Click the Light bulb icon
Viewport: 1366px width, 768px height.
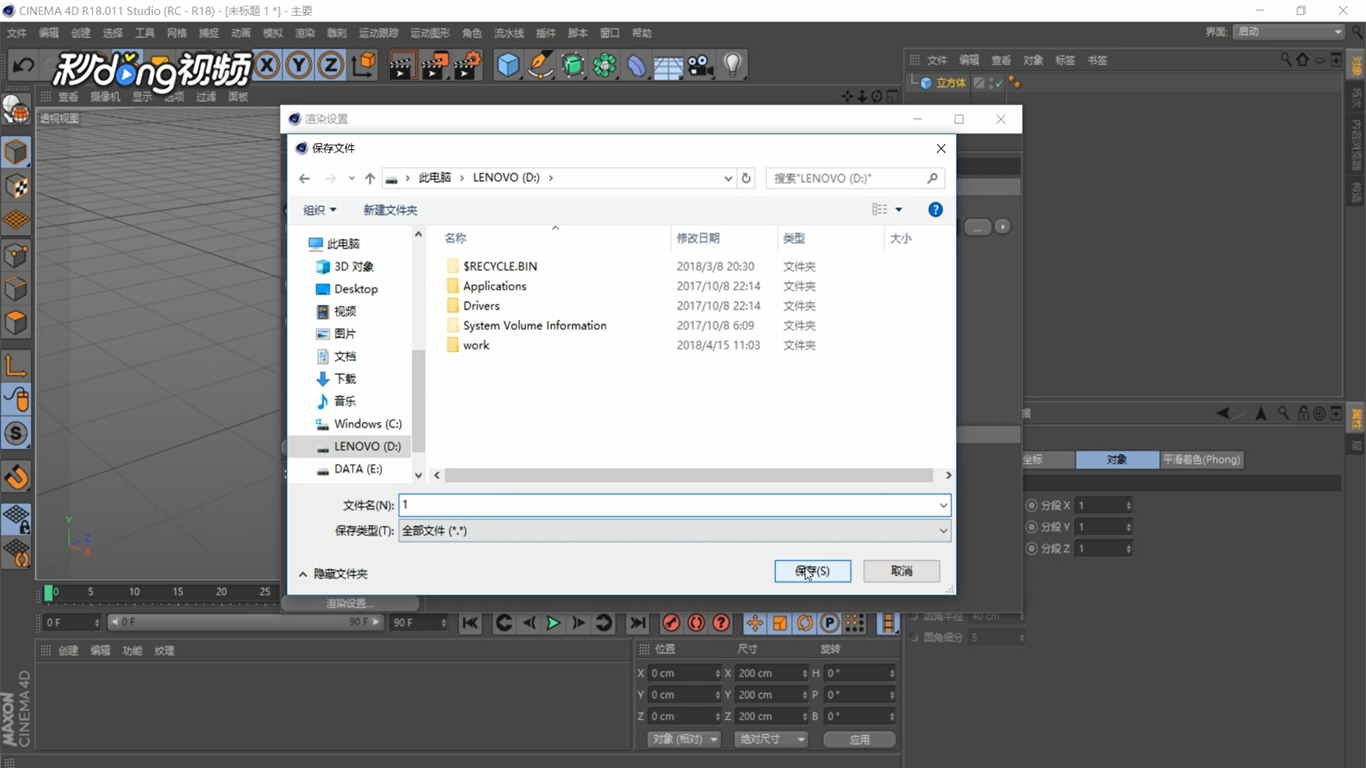tap(733, 66)
